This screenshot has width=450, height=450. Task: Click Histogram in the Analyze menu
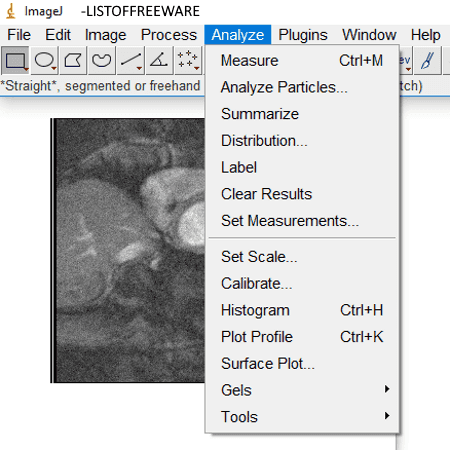(x=302, y=310)
